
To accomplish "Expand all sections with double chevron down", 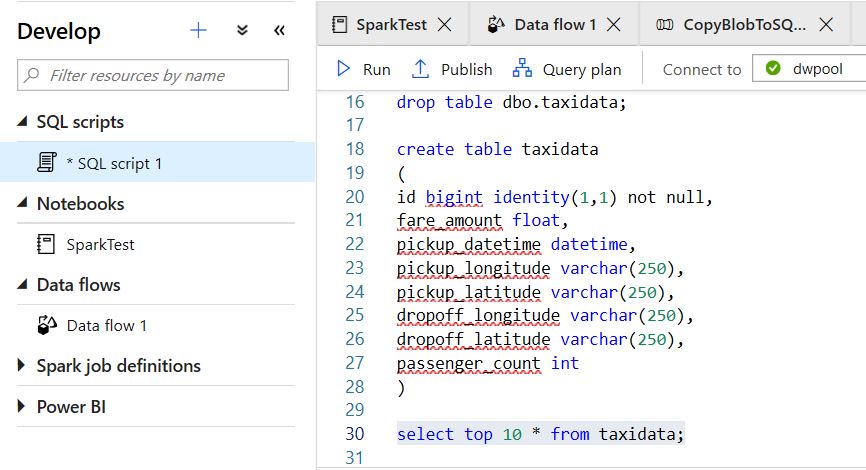I will (242, 30).
